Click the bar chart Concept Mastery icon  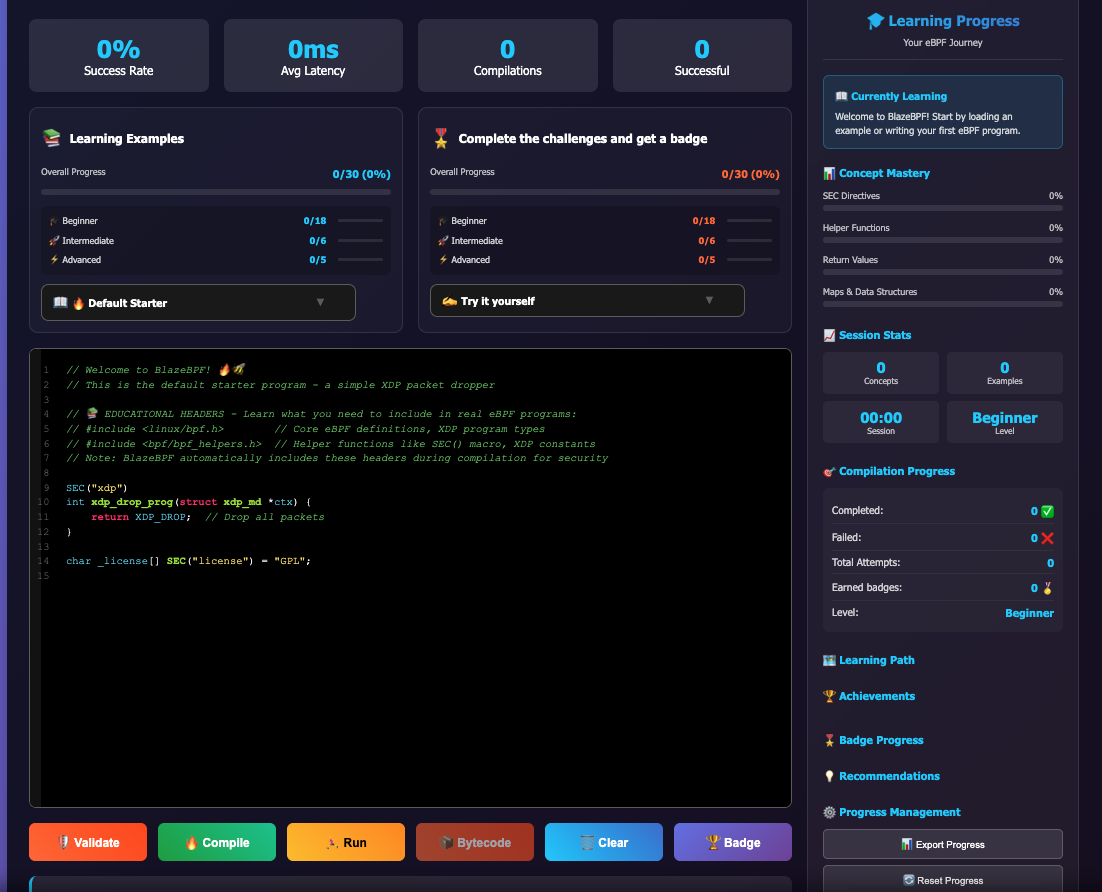(x=829, y=173)
